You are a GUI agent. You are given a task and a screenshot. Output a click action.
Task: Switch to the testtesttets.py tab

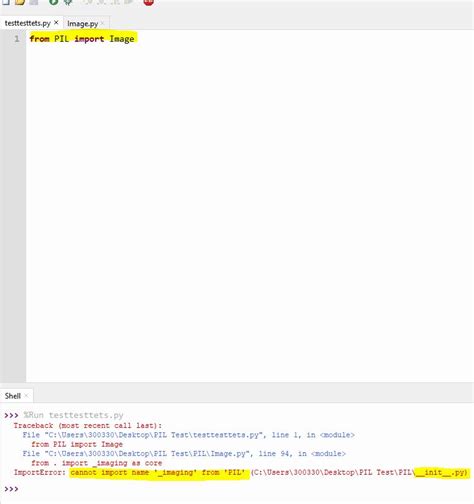tap(27, 23)
